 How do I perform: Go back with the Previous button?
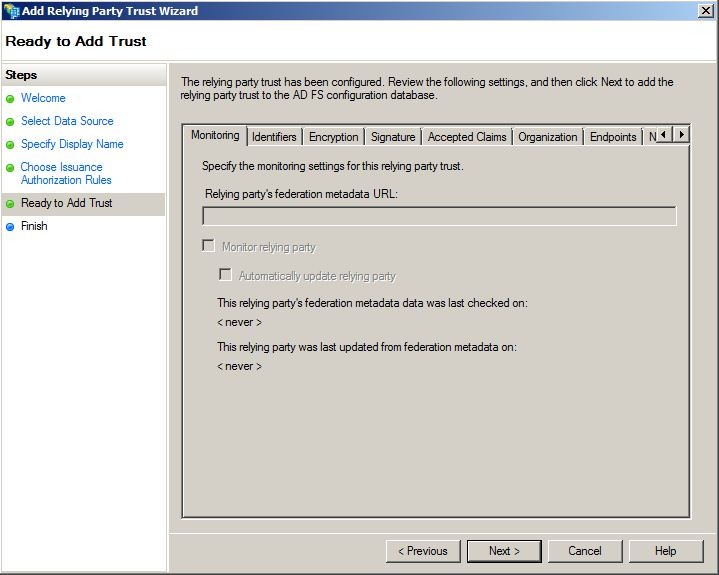[x=423, y=551]
